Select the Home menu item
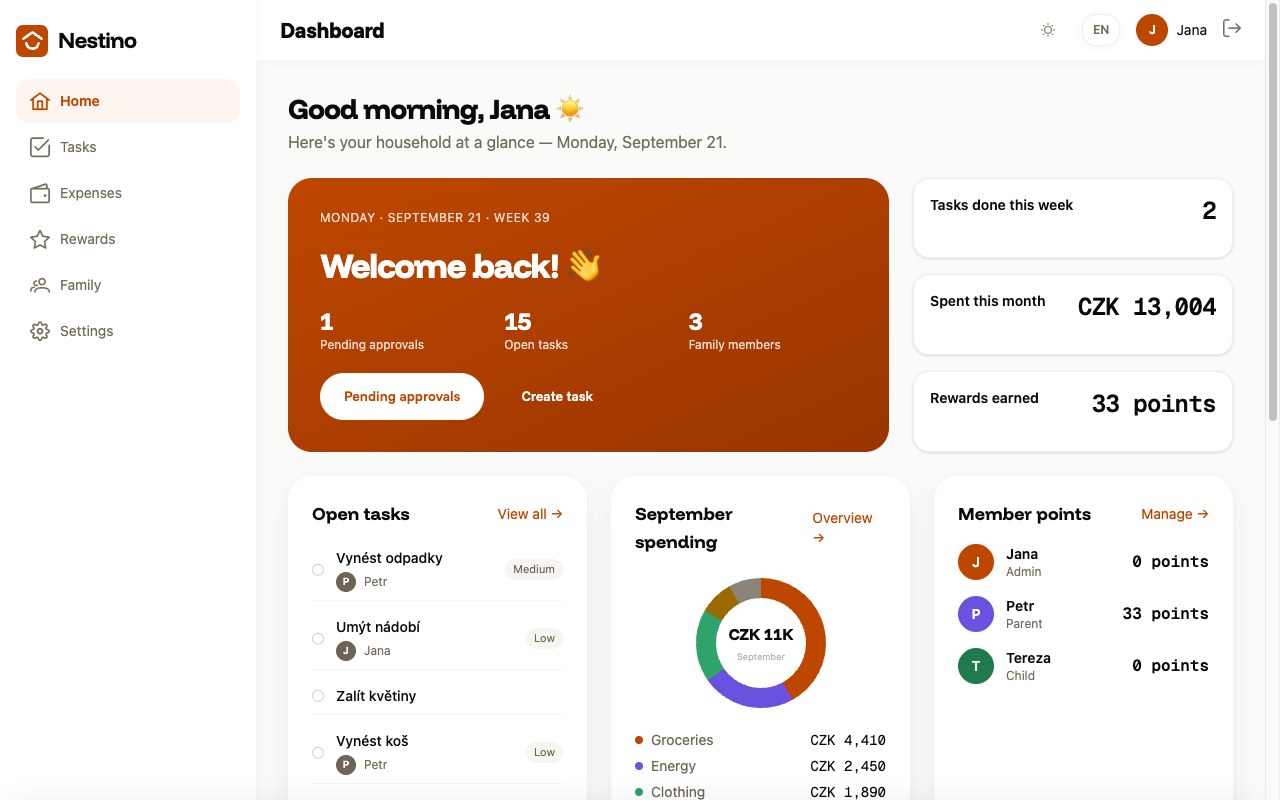 (128, 101)
